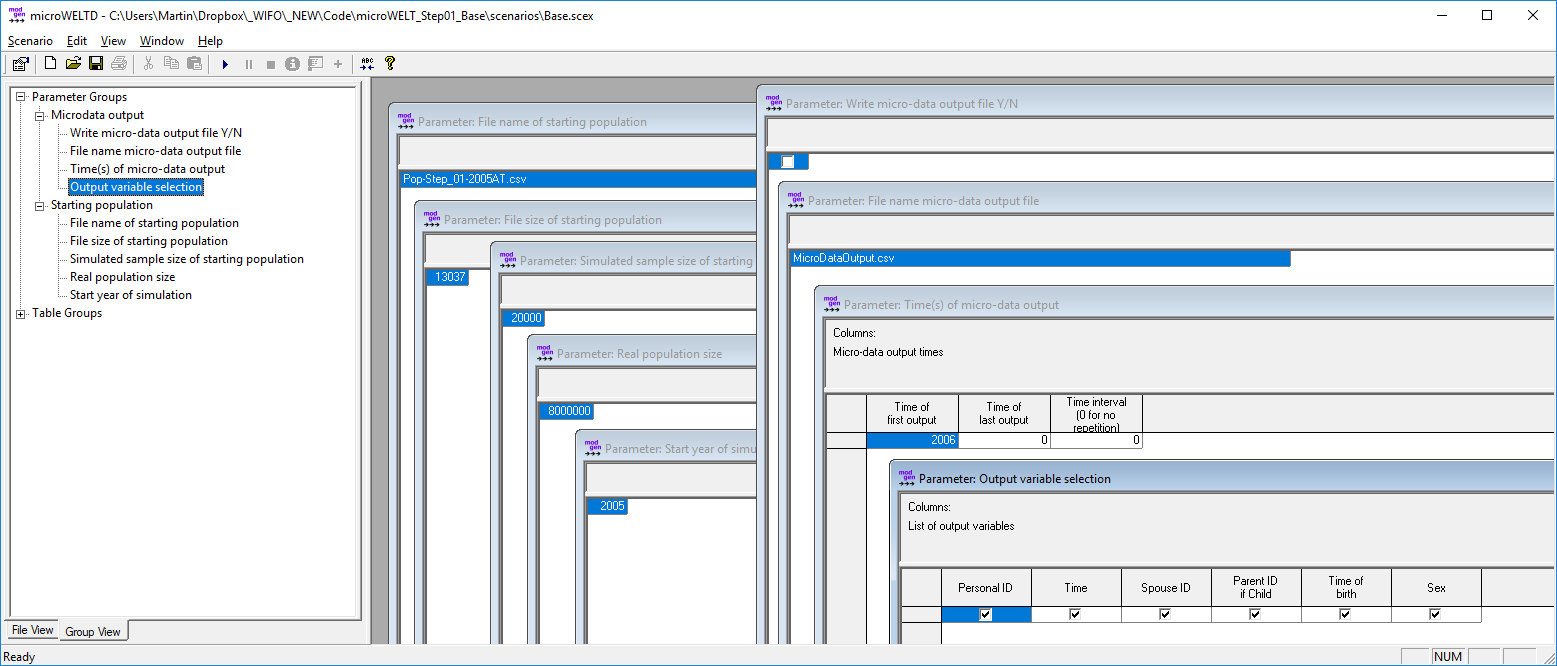
Task: Click the Print toolbar icon
Action: coord(119,64)
